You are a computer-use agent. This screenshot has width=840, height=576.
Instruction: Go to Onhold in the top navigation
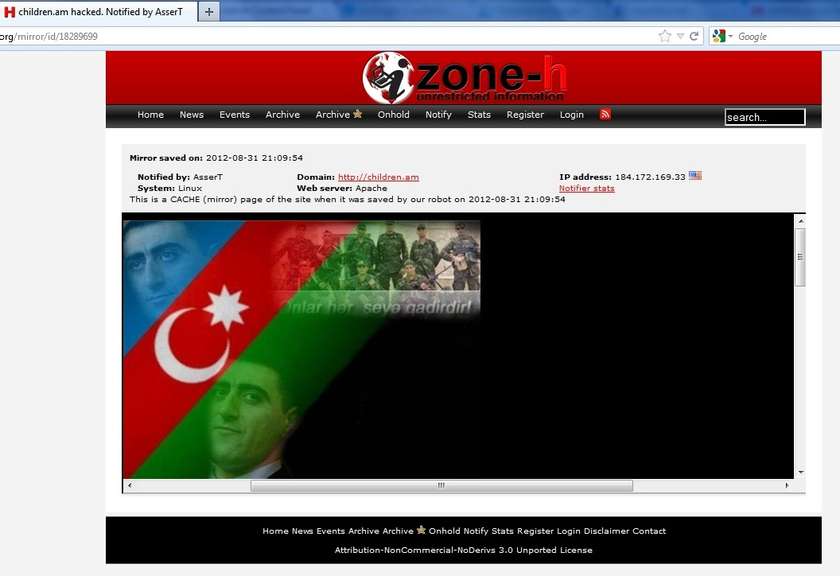tap(393, 115)
